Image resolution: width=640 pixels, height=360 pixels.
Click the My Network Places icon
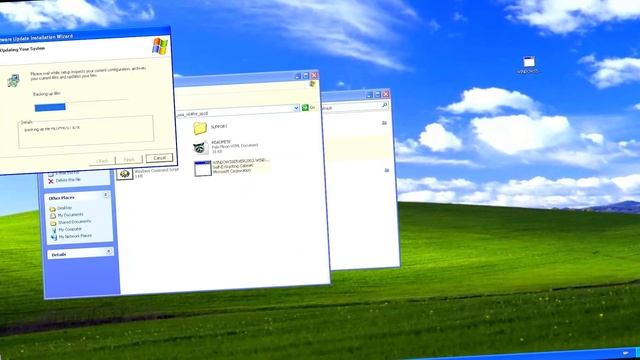point(54,237)
